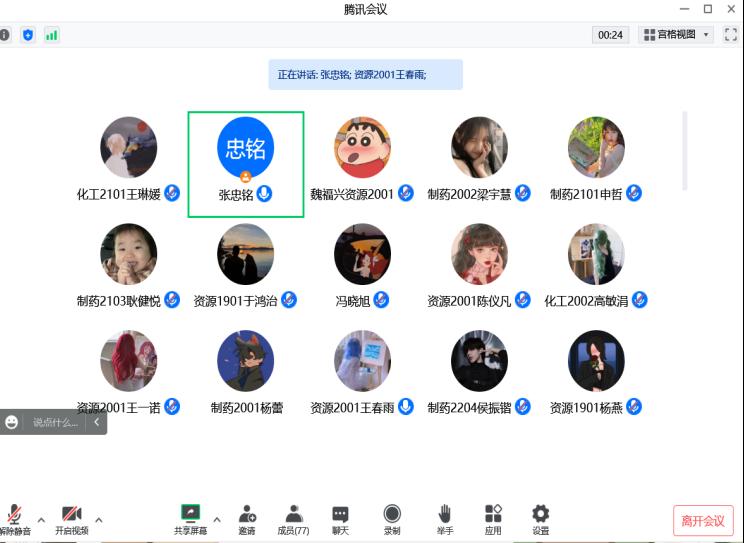The height and width of the screenshot is (543, 744).
Task: Click the blue security shield icon
Action: [x=28, y=35]
